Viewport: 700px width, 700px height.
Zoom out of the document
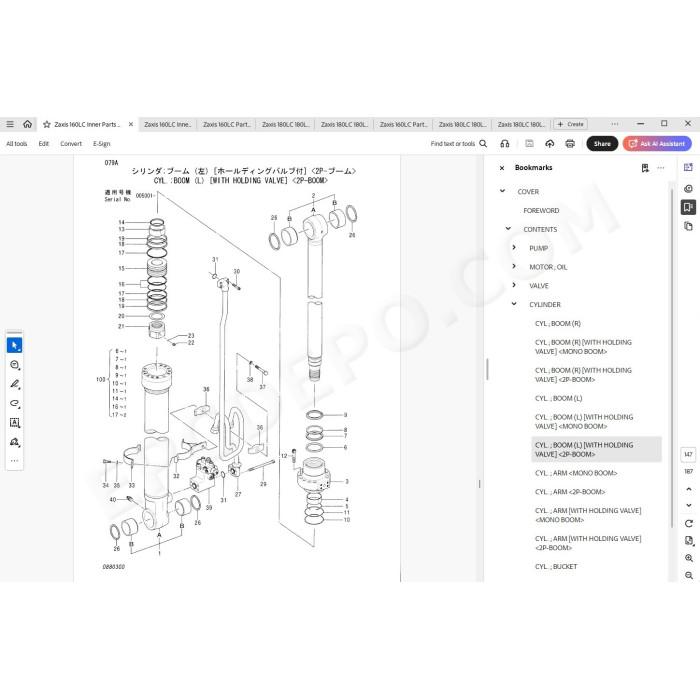[x=688, y=575]
